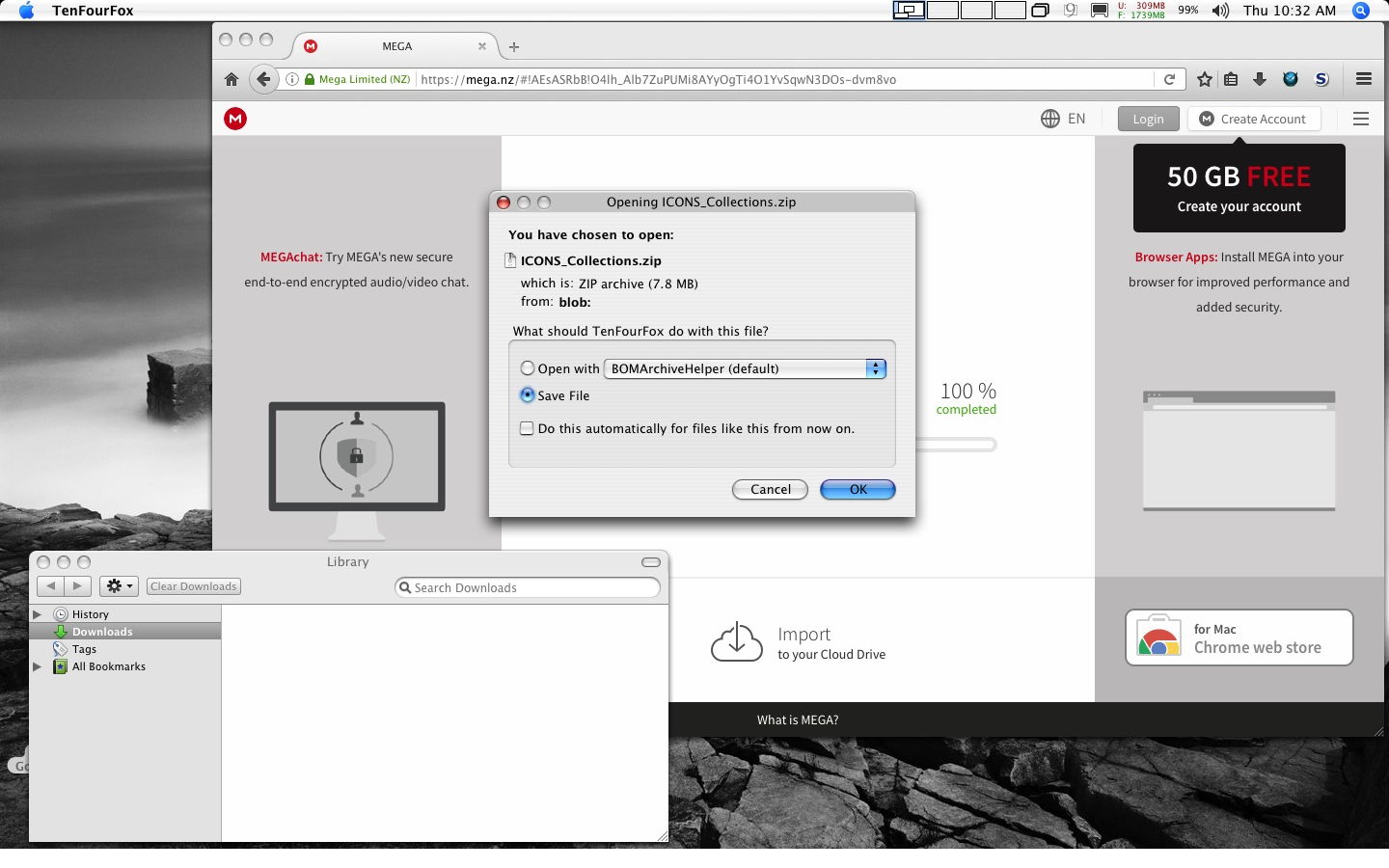Go back with the browser back arrow

coord(263,79)
